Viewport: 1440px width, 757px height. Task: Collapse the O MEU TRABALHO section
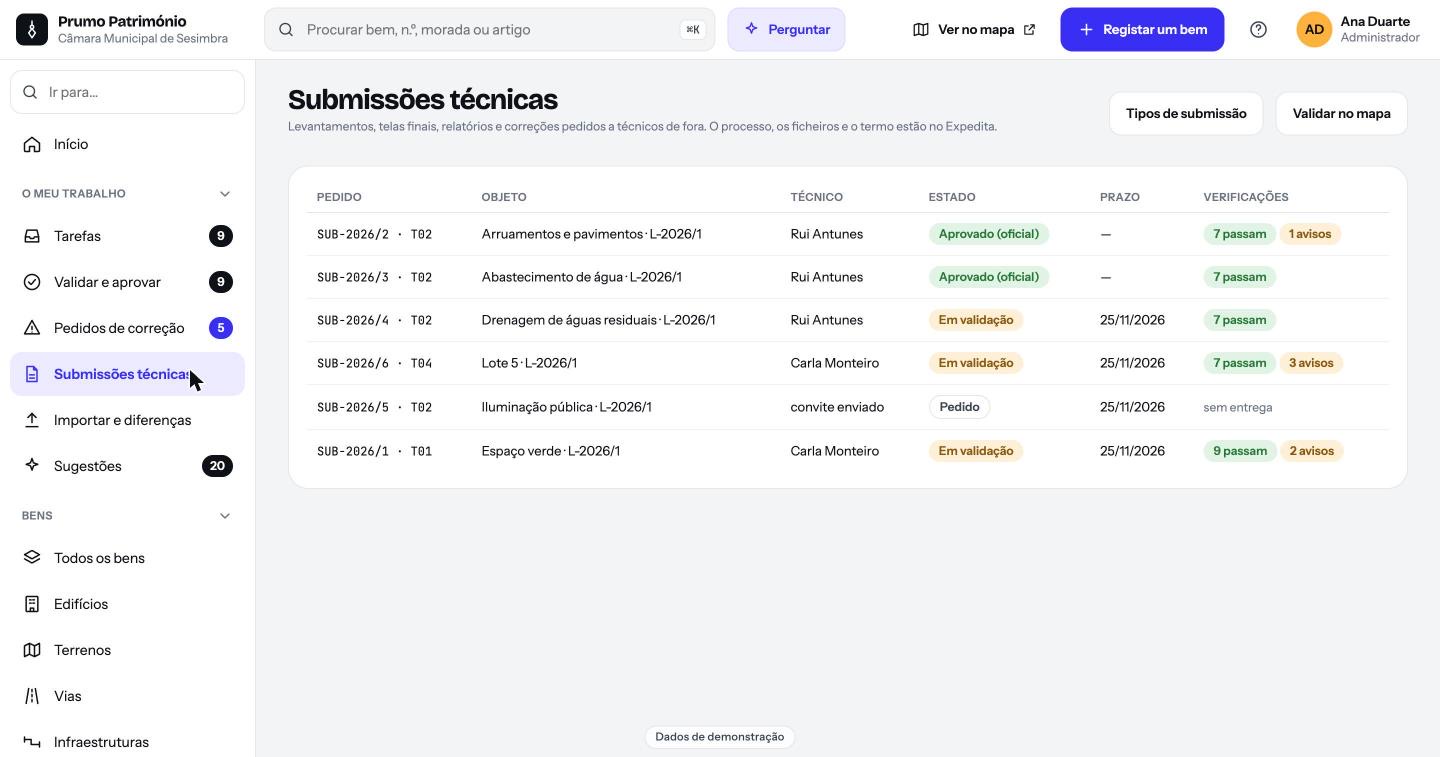pyautogui.click(x=225, y=194)
